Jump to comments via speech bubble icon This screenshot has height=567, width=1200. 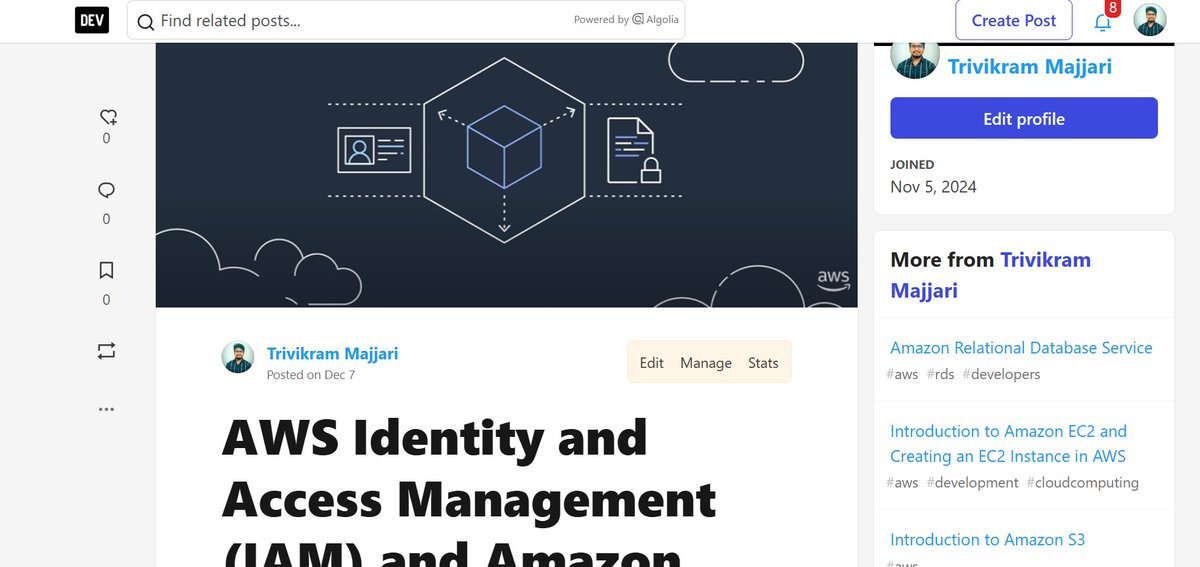tap(107, 190)
